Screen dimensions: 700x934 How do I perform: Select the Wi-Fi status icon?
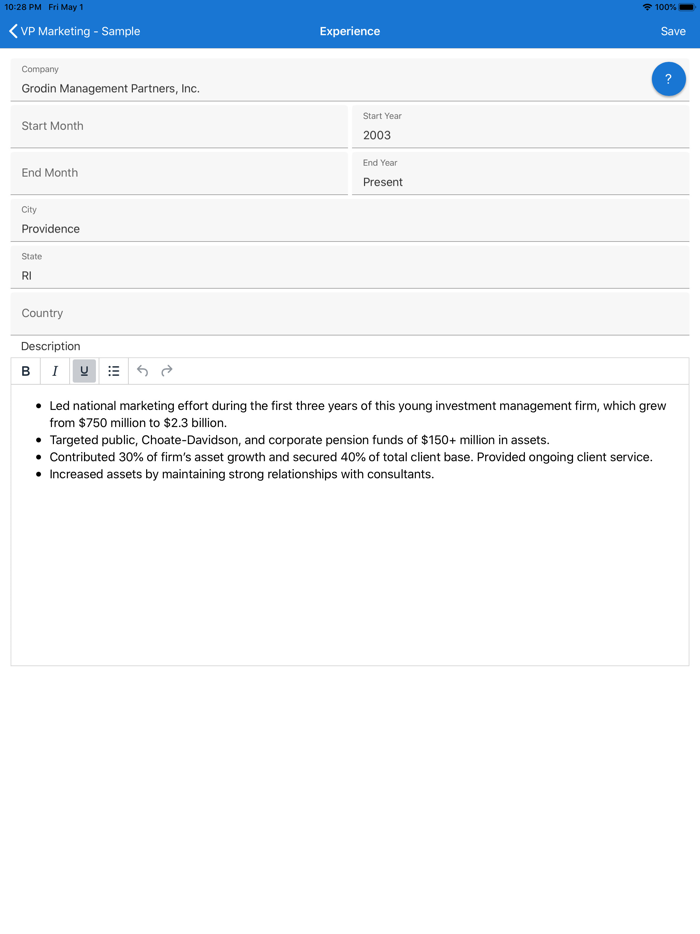(649, 7)
